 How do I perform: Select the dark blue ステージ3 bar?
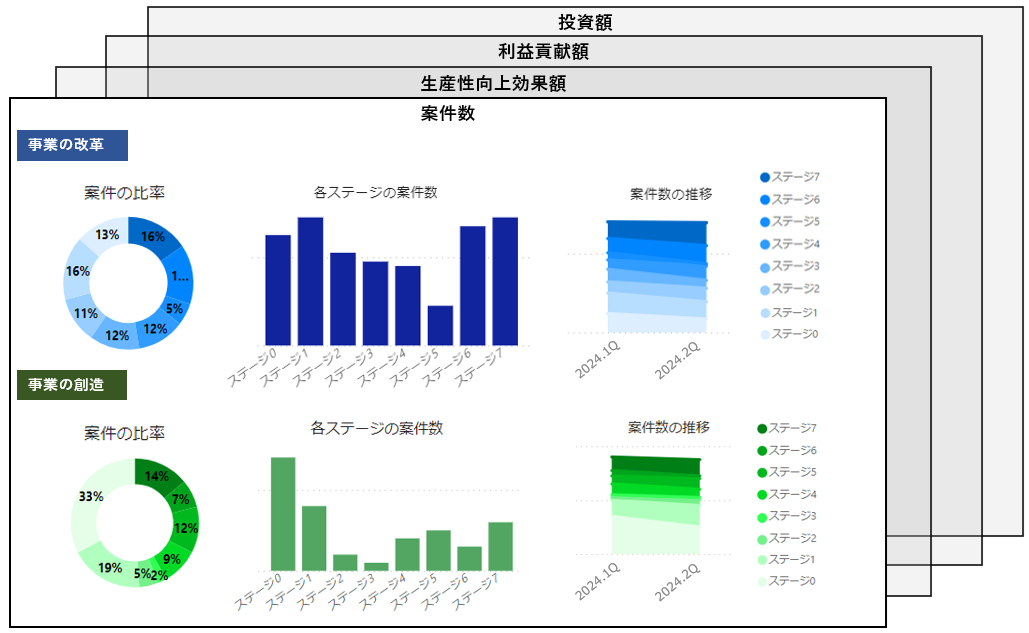[x=375, y=304]
